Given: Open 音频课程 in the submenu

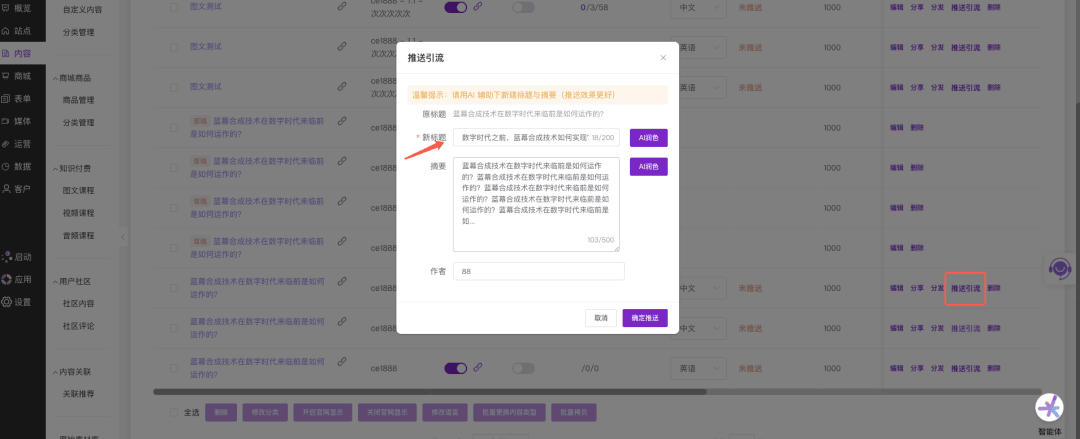Looking at the screenshot, I should pos(78,235).
